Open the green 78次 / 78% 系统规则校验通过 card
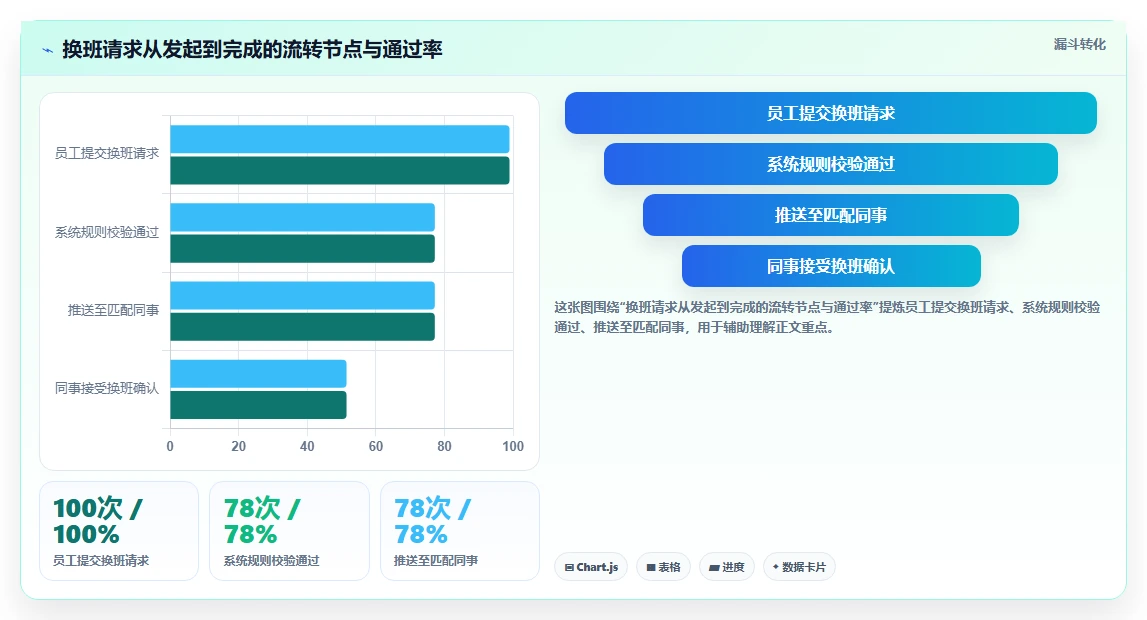The image size is (1147, 620). pos(289,531)
